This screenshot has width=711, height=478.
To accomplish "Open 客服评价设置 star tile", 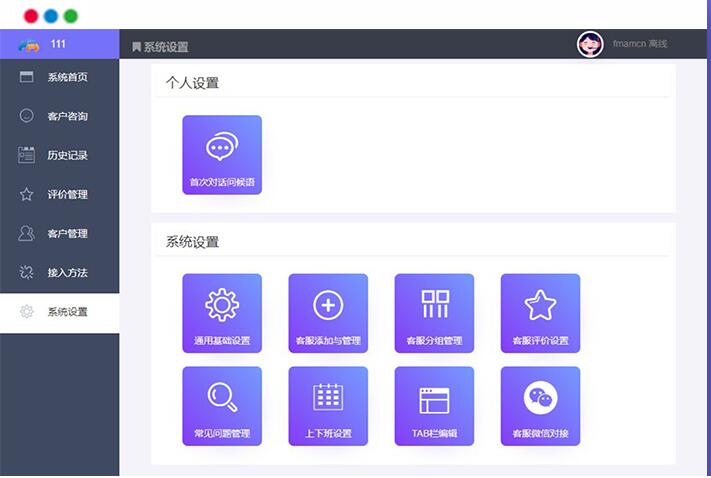I will (540, 313).
